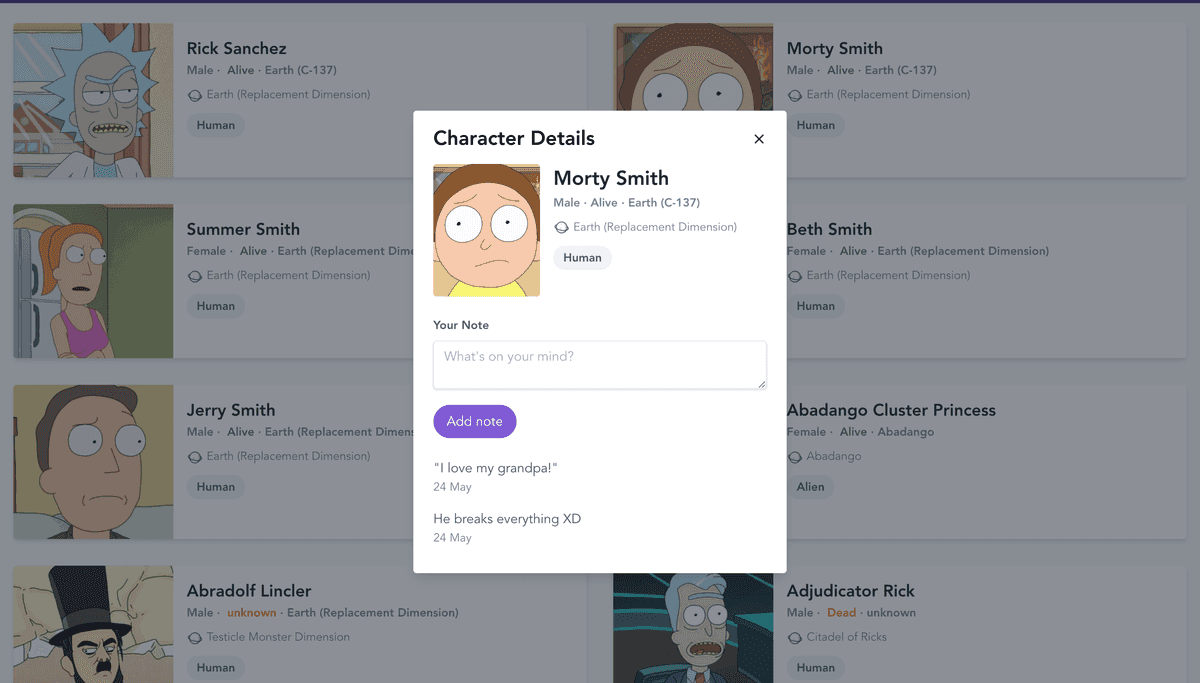This screenshot has height=683, width=1200.
Task: Click the Alien badge on Abadango Cluster Princess
Action: (x=811, y=486)
